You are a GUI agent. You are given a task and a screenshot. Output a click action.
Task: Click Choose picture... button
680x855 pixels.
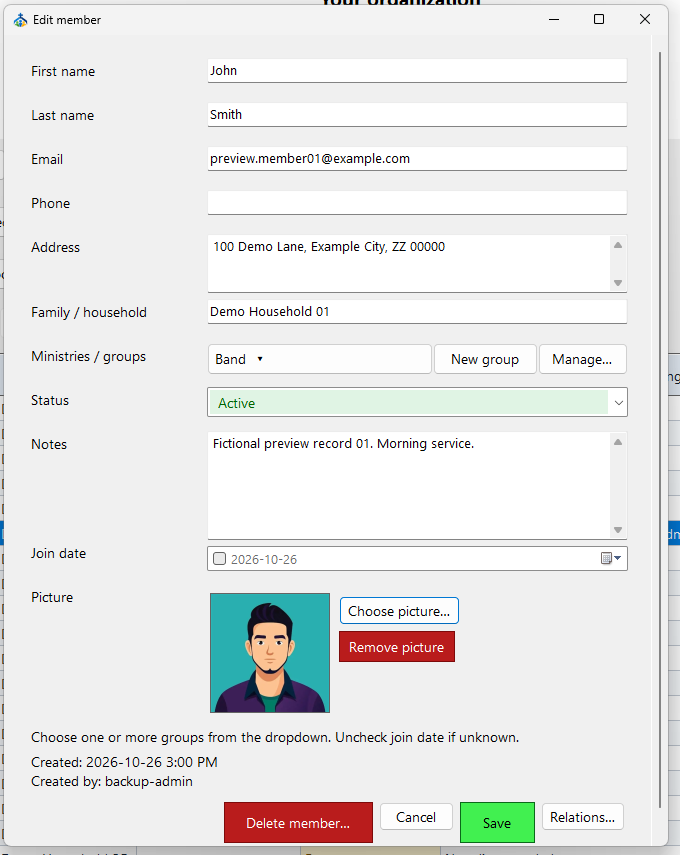tap(399, 611)
